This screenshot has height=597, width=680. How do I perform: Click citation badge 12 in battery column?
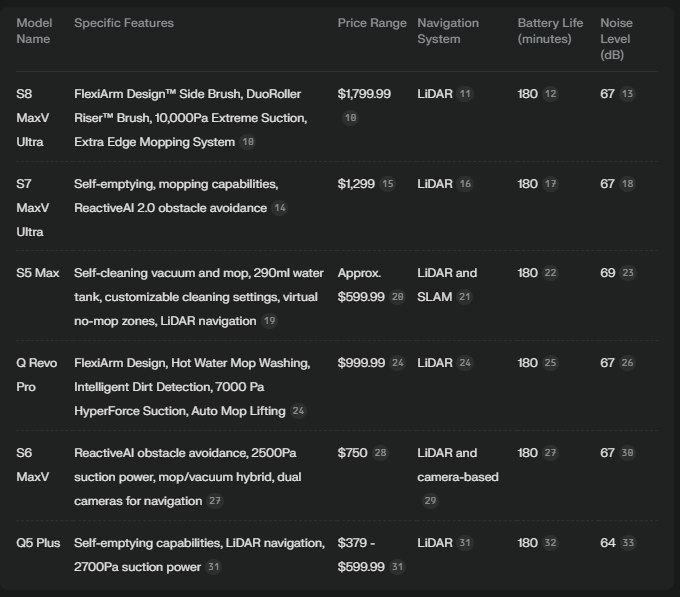[550, 94]
